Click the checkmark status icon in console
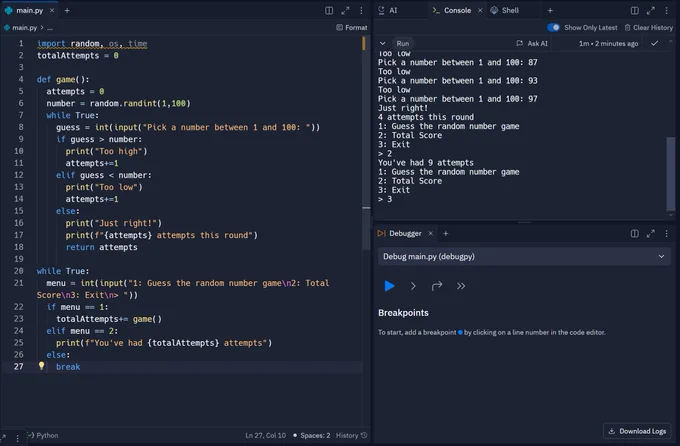This screenshot has height=446, width=680. click(x=654, y=43)
